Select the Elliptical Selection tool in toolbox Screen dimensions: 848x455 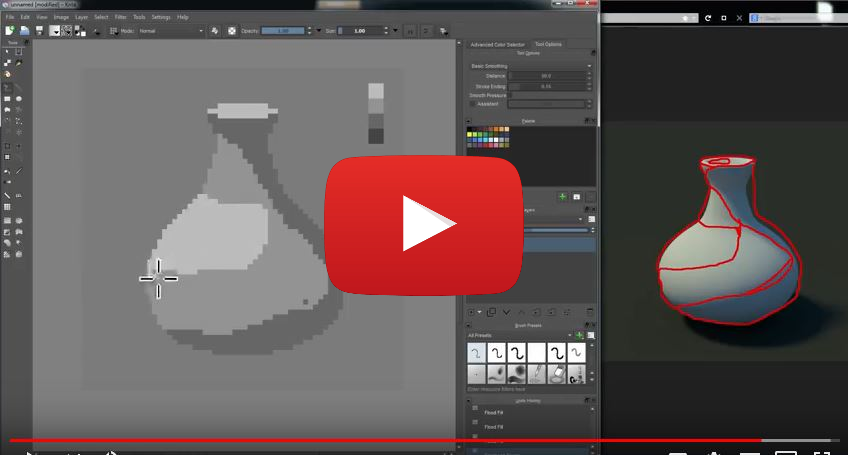coord(19,221)
